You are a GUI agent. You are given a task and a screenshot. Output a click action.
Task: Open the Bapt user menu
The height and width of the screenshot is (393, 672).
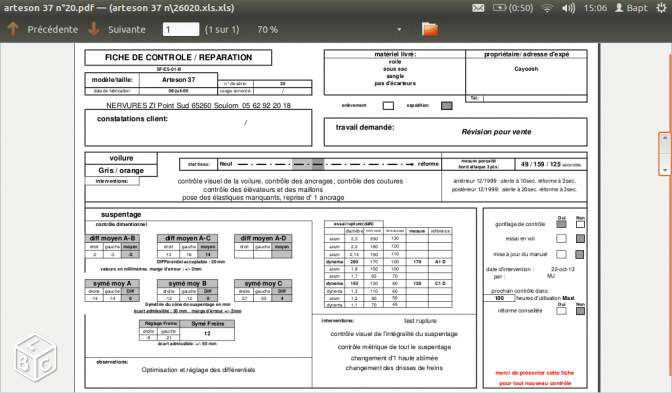pyautogui.click(x=631, y=8)
